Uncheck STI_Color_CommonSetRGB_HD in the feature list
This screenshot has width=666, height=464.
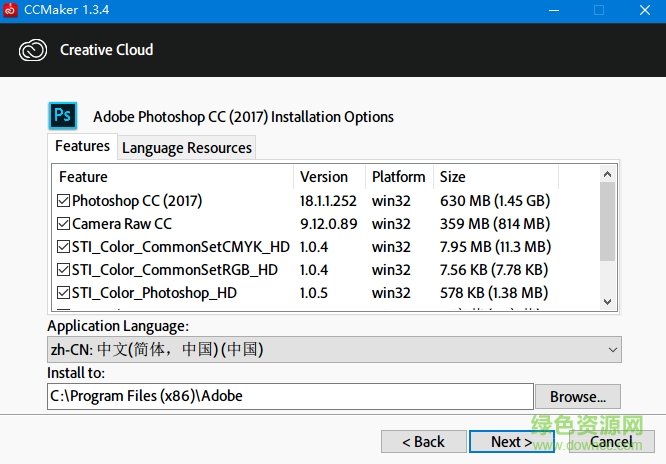point(64,270)
